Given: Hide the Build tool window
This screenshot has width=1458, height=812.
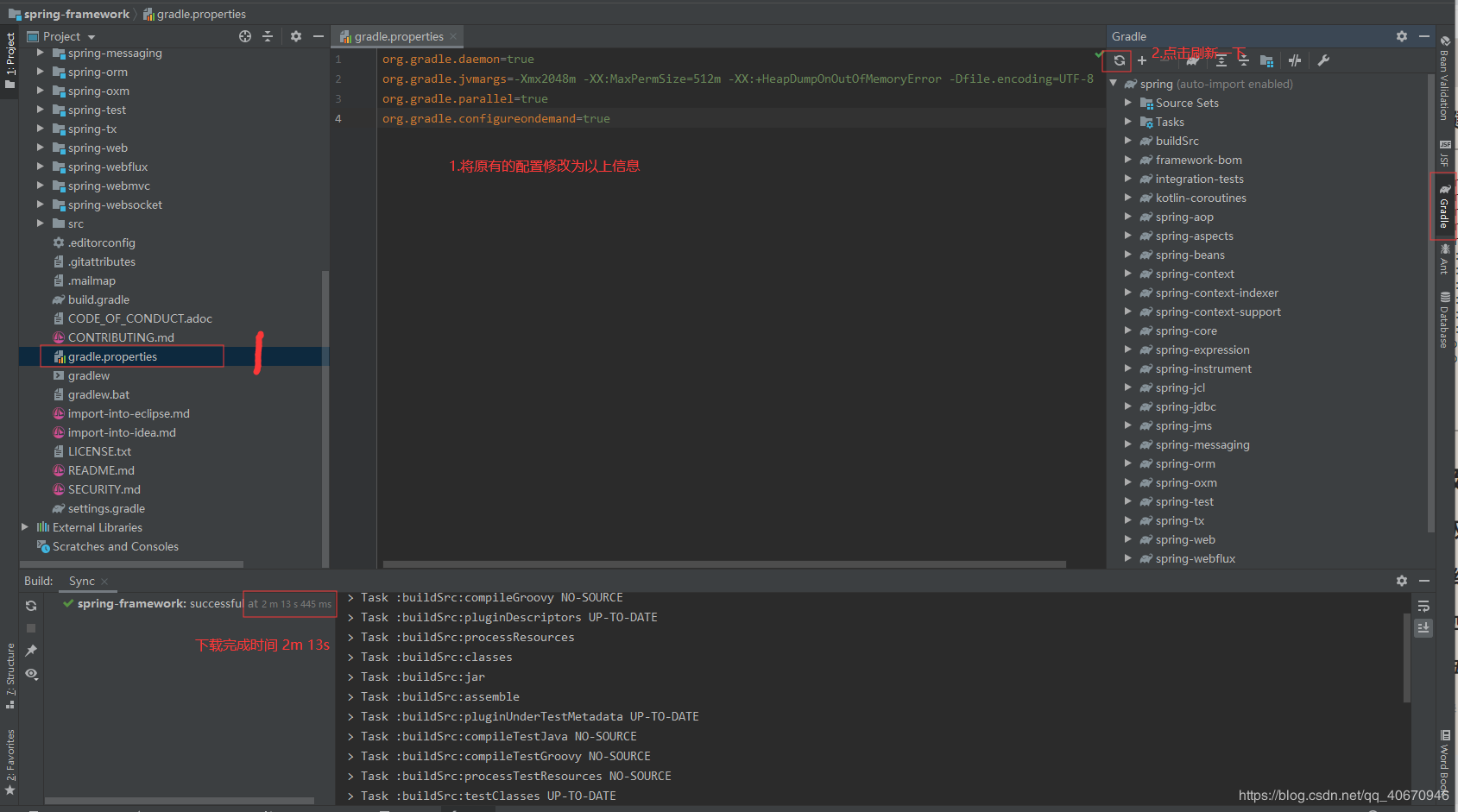Looking at the screenshot, I should 1424,581.
